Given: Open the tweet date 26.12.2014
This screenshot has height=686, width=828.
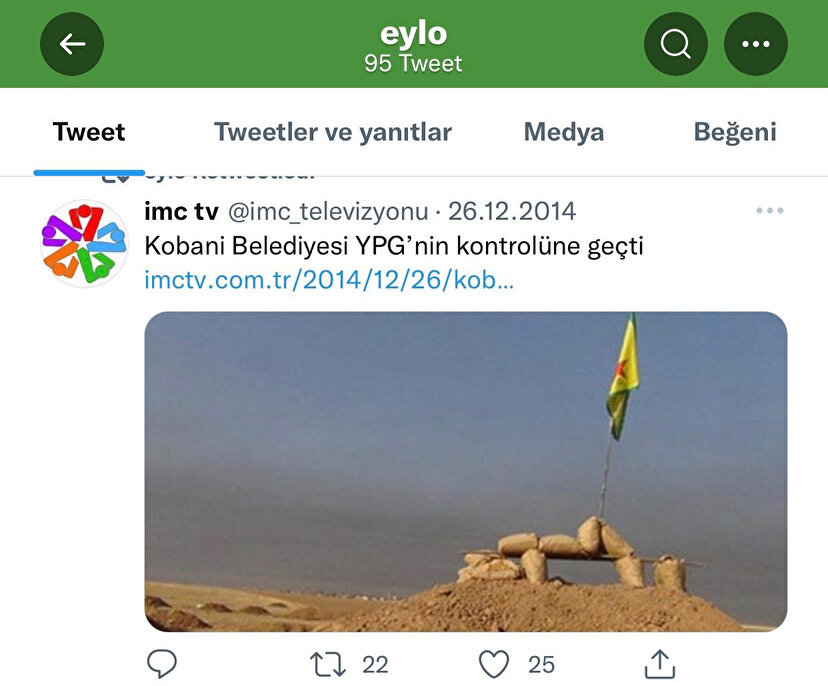Looking at the screenshot, I should tap(512, 211).
